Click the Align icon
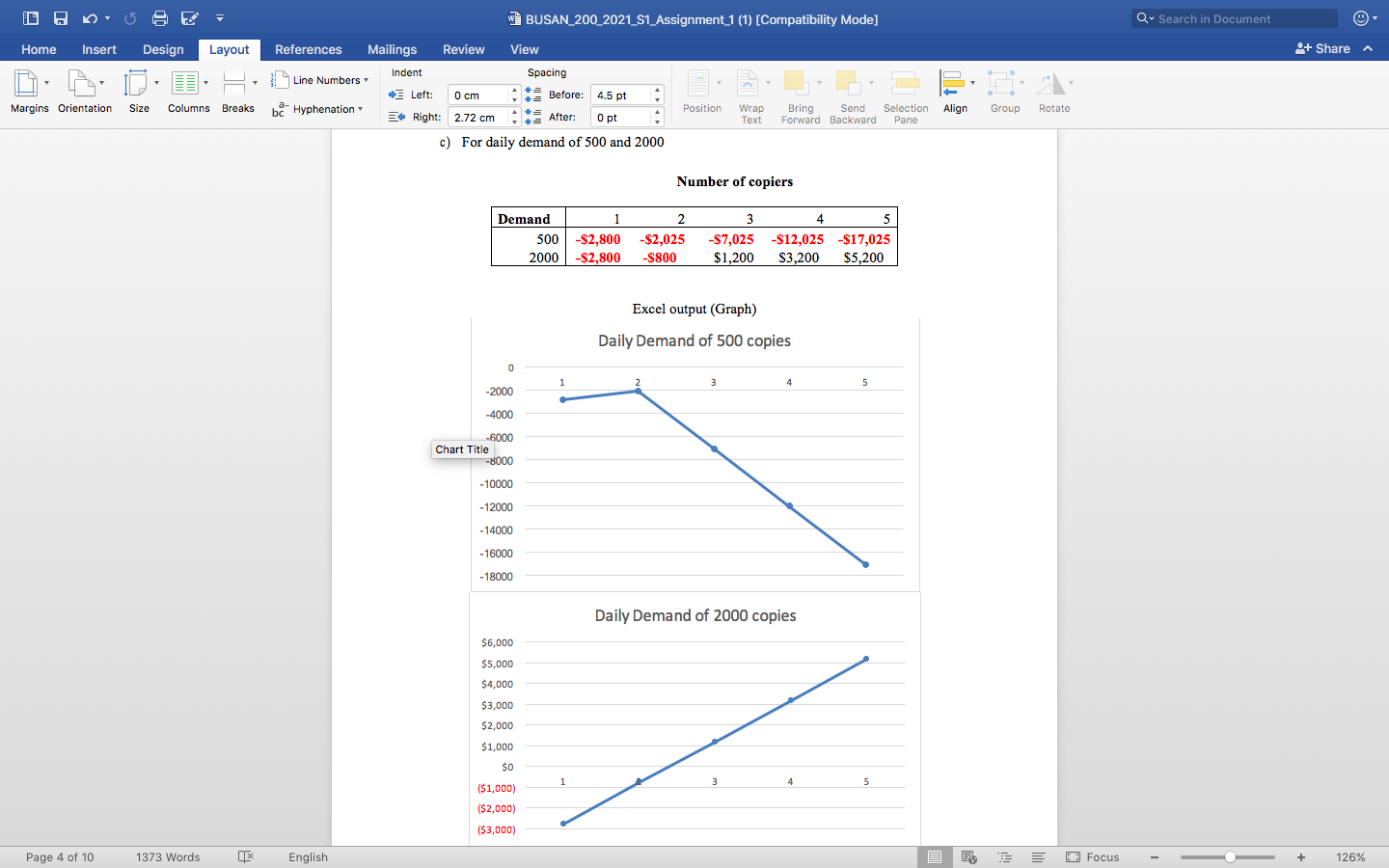This screenshot has height=868, width=1389. [953, 84]
